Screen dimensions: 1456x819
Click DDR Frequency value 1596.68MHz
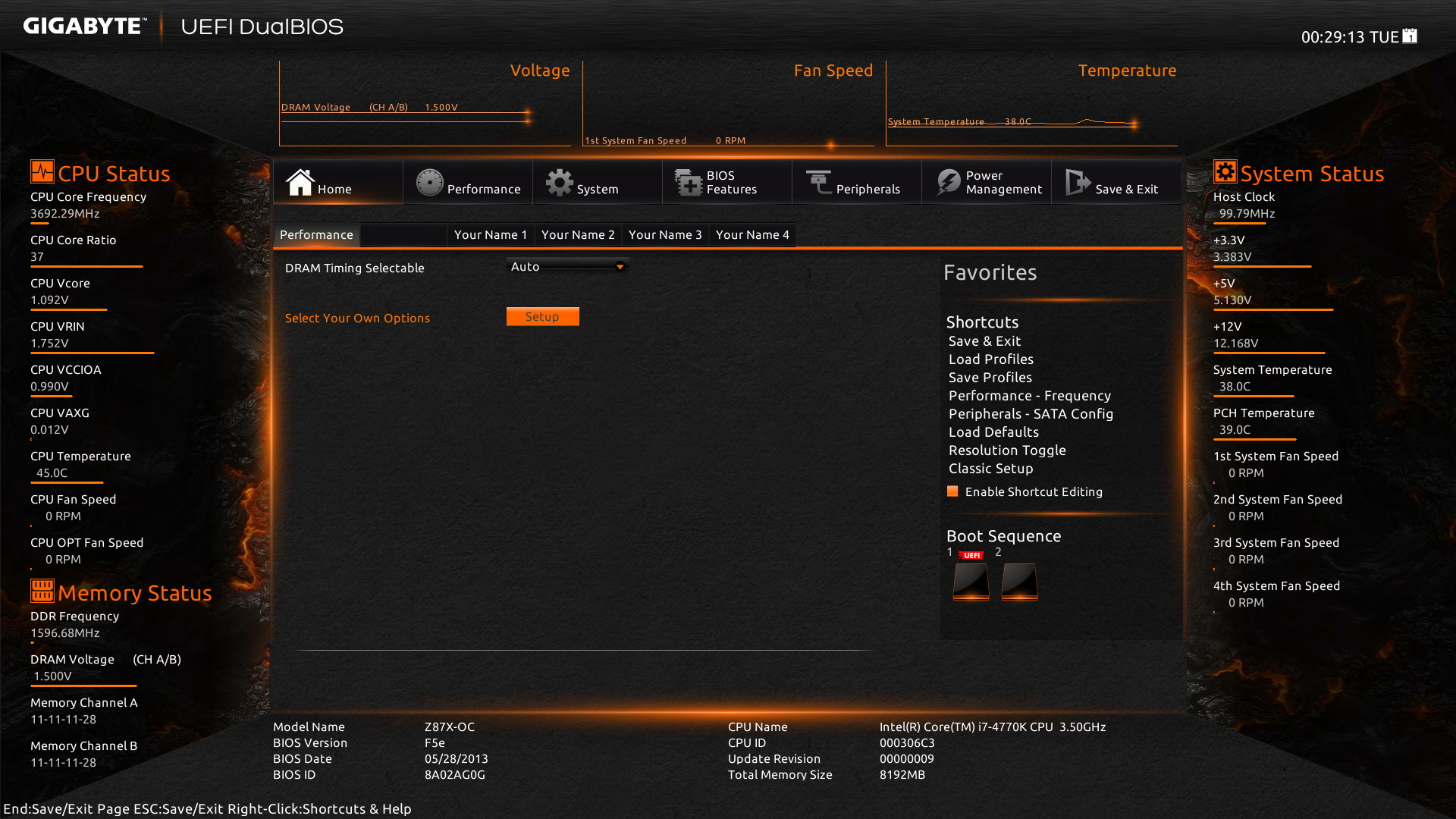(x=65, y=632)
